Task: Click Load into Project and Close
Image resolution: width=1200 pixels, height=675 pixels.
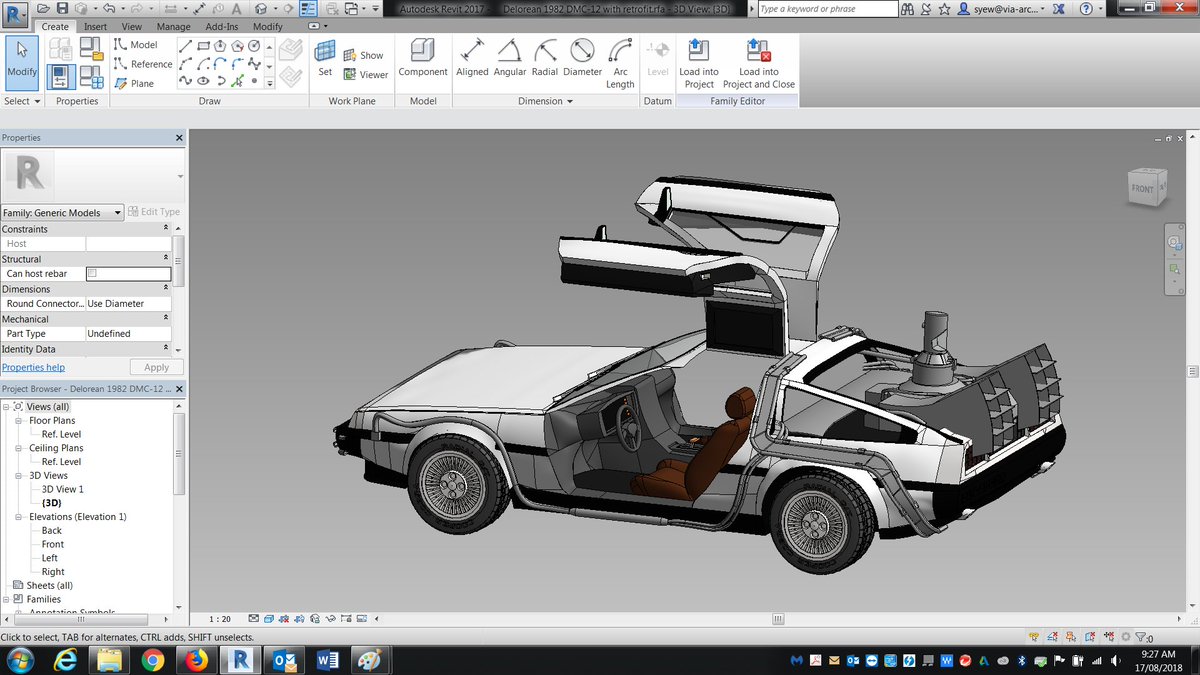Action: 758,64
